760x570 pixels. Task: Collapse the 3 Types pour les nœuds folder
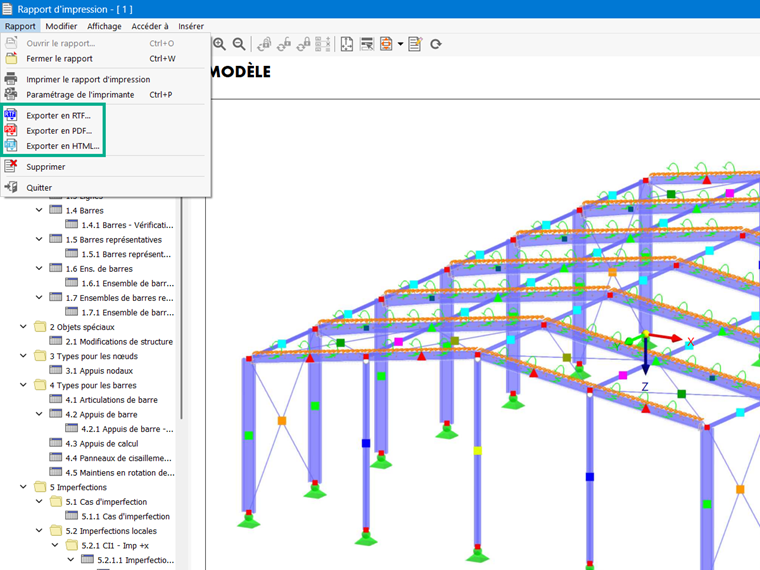pos(23,356)
